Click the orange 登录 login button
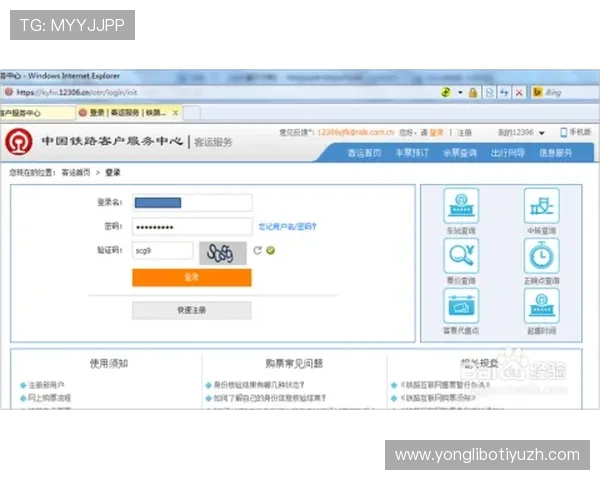This screenshot has height=480, width=600. tap(192, 277)
